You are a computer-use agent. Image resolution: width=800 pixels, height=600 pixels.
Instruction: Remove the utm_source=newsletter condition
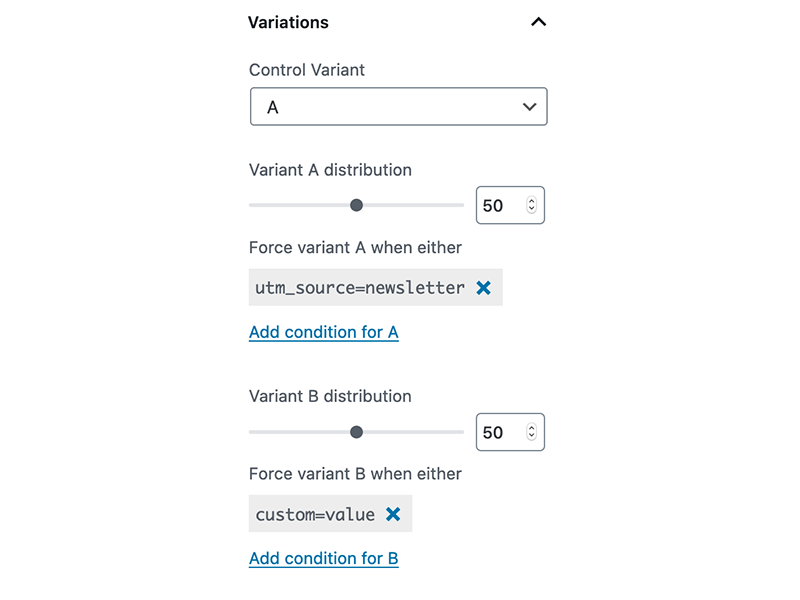(x=483, y=288)
